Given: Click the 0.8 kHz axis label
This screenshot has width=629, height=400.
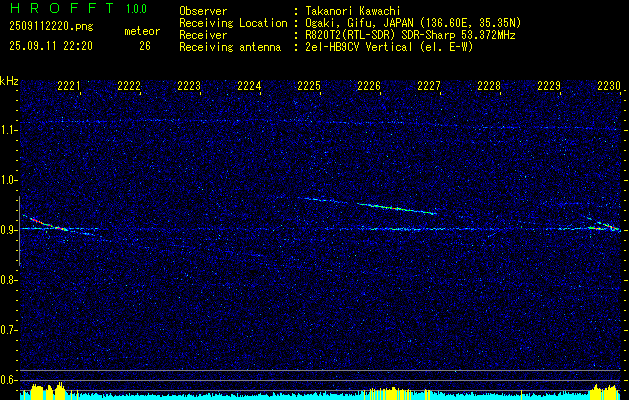Looking at the screenshot, I should click(9, 280).
